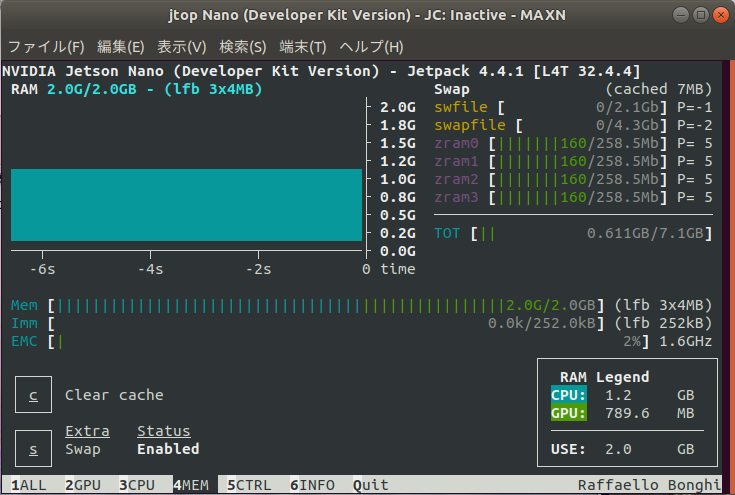Open the 編集(E) menu

[x=120, y=47]
